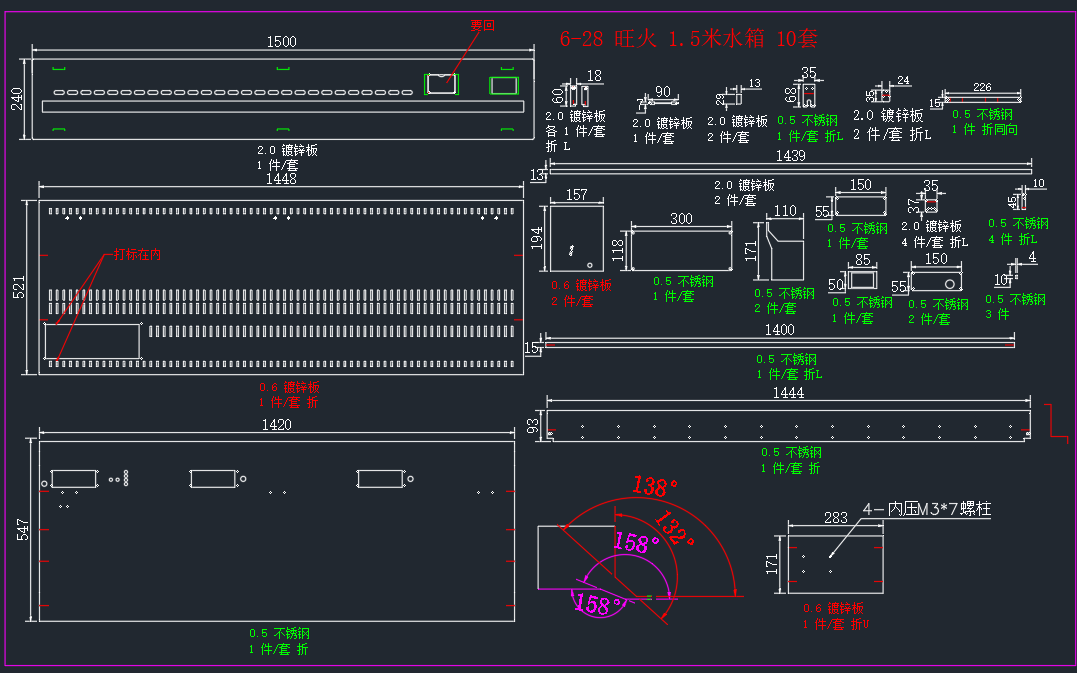Click the 157 dimension above the 0.6 galvanized plate
The image size is (1077, 673).
pyautogui.click(x=576, y=195)
